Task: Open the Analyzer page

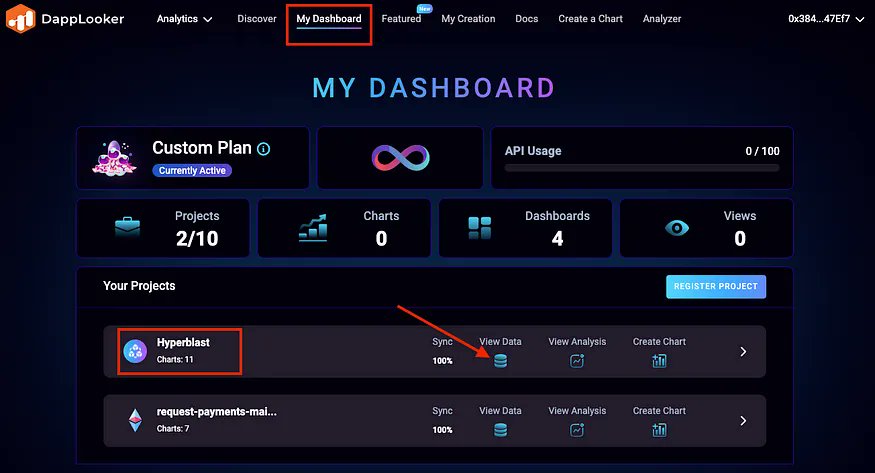Action: pos(662,19)
